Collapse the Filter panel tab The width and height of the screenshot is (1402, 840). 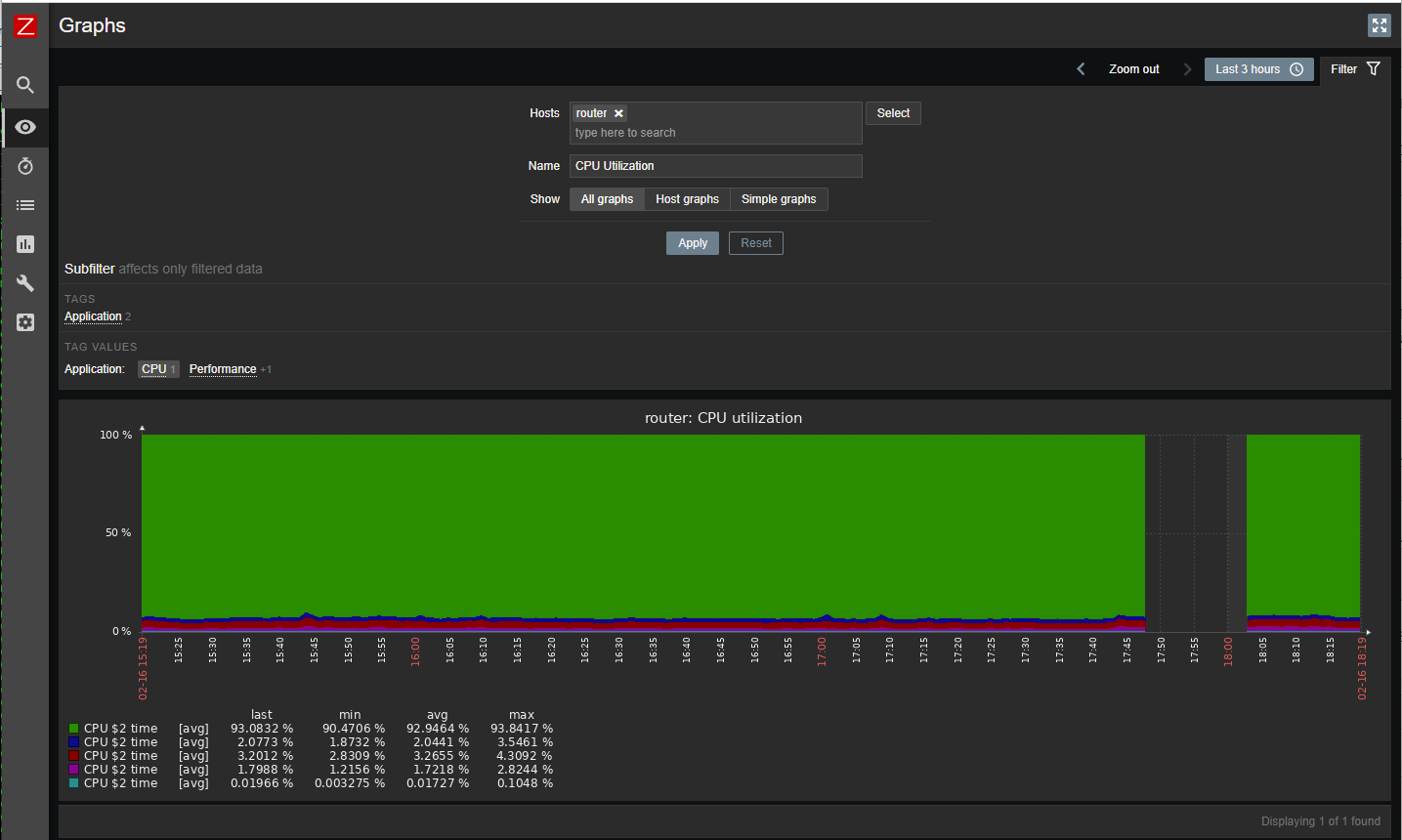[x=1355, y=69]
